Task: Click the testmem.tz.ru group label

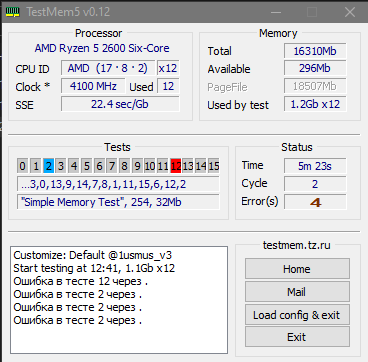Action: [297, 245]
